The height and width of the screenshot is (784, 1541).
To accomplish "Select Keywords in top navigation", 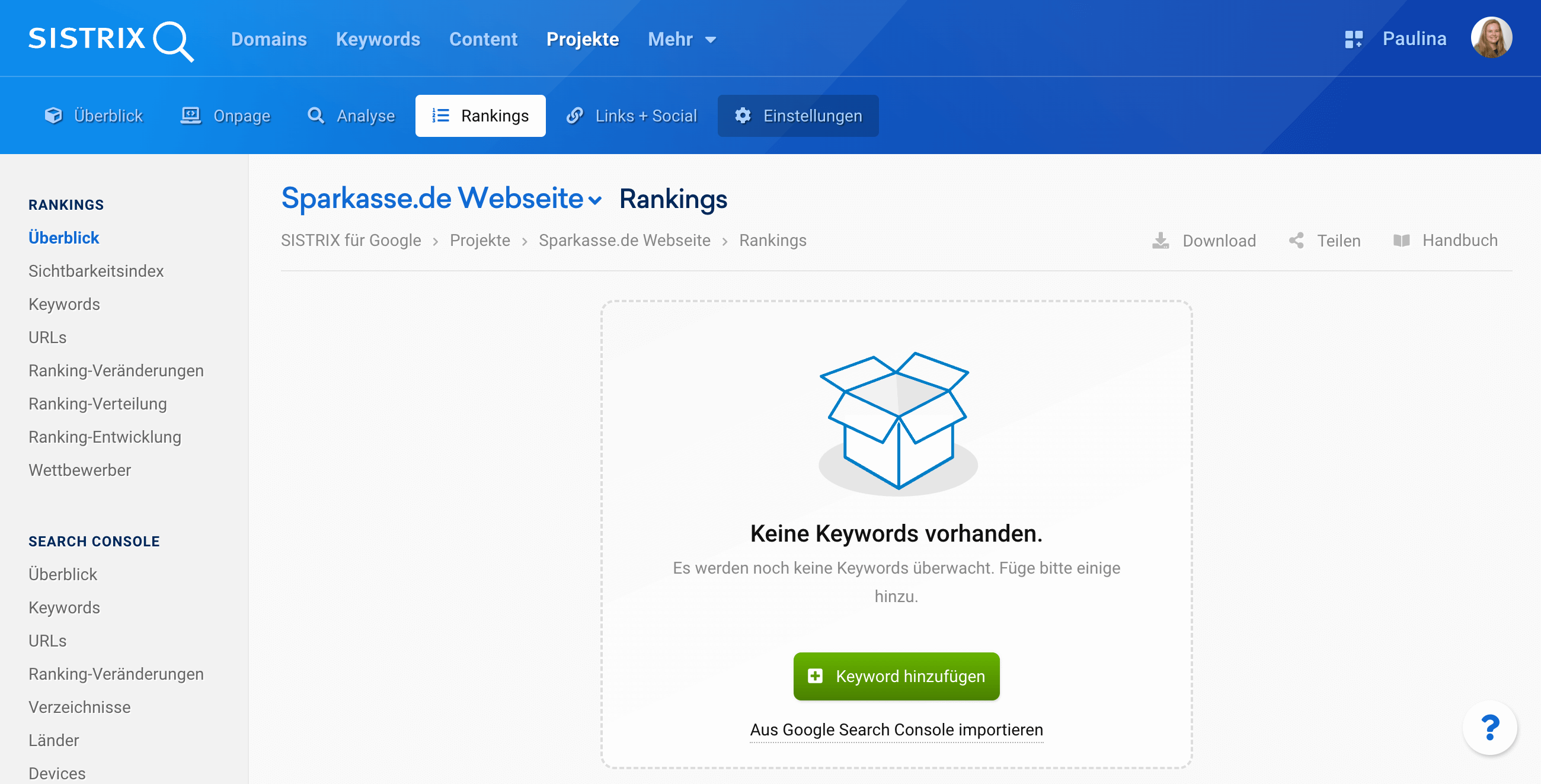I will tap(378, 40).
